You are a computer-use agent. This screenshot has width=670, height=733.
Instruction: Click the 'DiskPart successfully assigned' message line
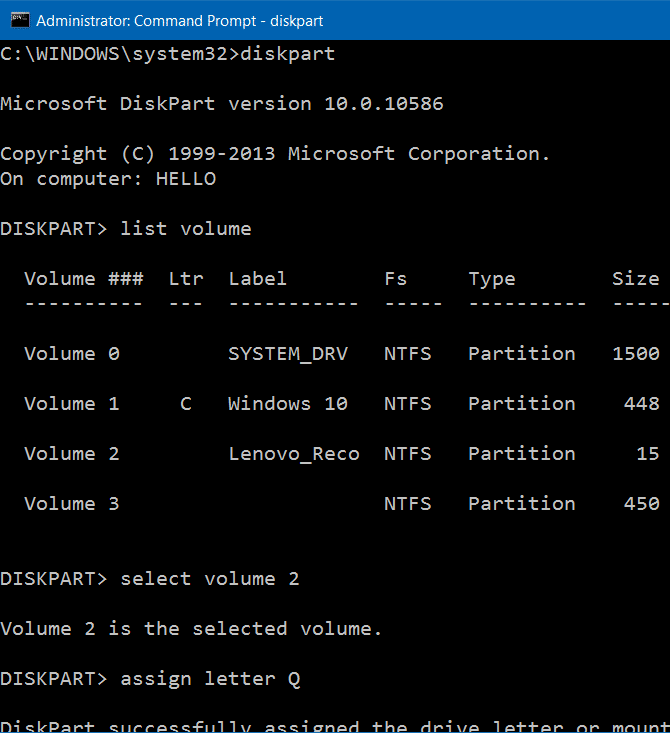point(335,727)
